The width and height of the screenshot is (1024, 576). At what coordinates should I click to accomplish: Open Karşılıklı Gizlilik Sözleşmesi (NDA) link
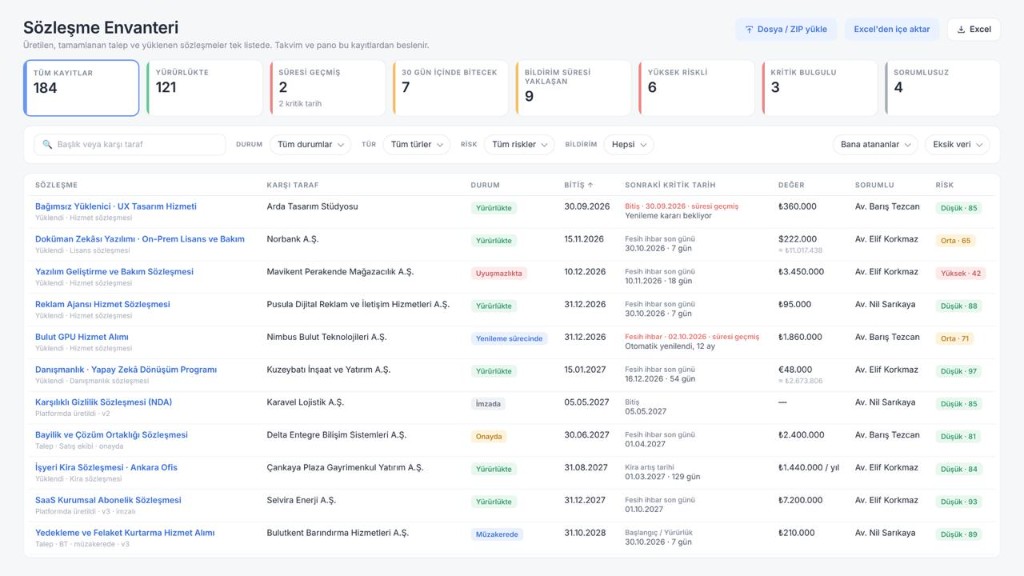pyautogui.click(x=103, y=402)
